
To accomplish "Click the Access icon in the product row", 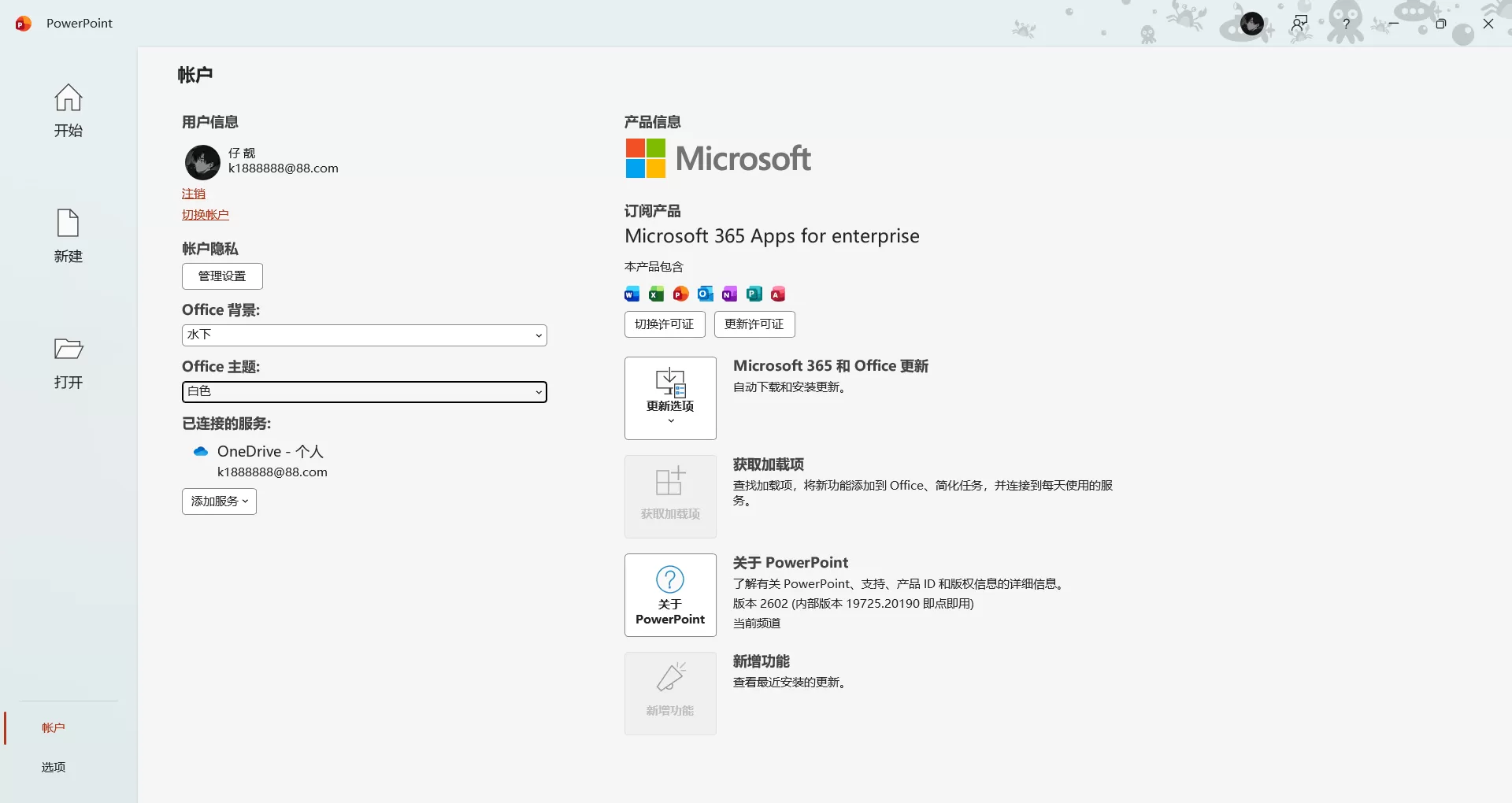I will 778,294.
